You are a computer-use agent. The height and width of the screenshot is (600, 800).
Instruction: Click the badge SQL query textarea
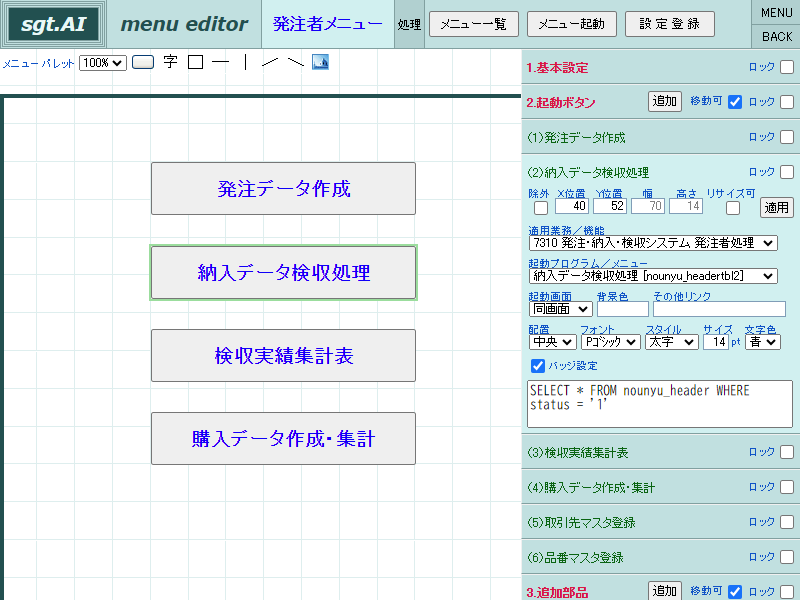pos(660,404)
